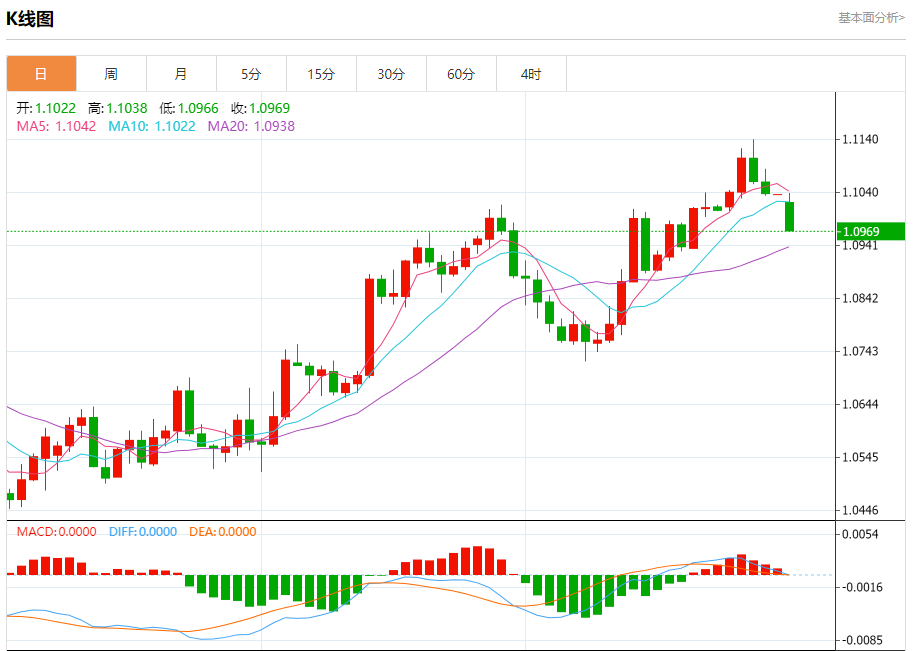Viewport: 913px width, 651px height.
Task: Switch to the 月 monthly tab
Action: (x=181, y=74)
